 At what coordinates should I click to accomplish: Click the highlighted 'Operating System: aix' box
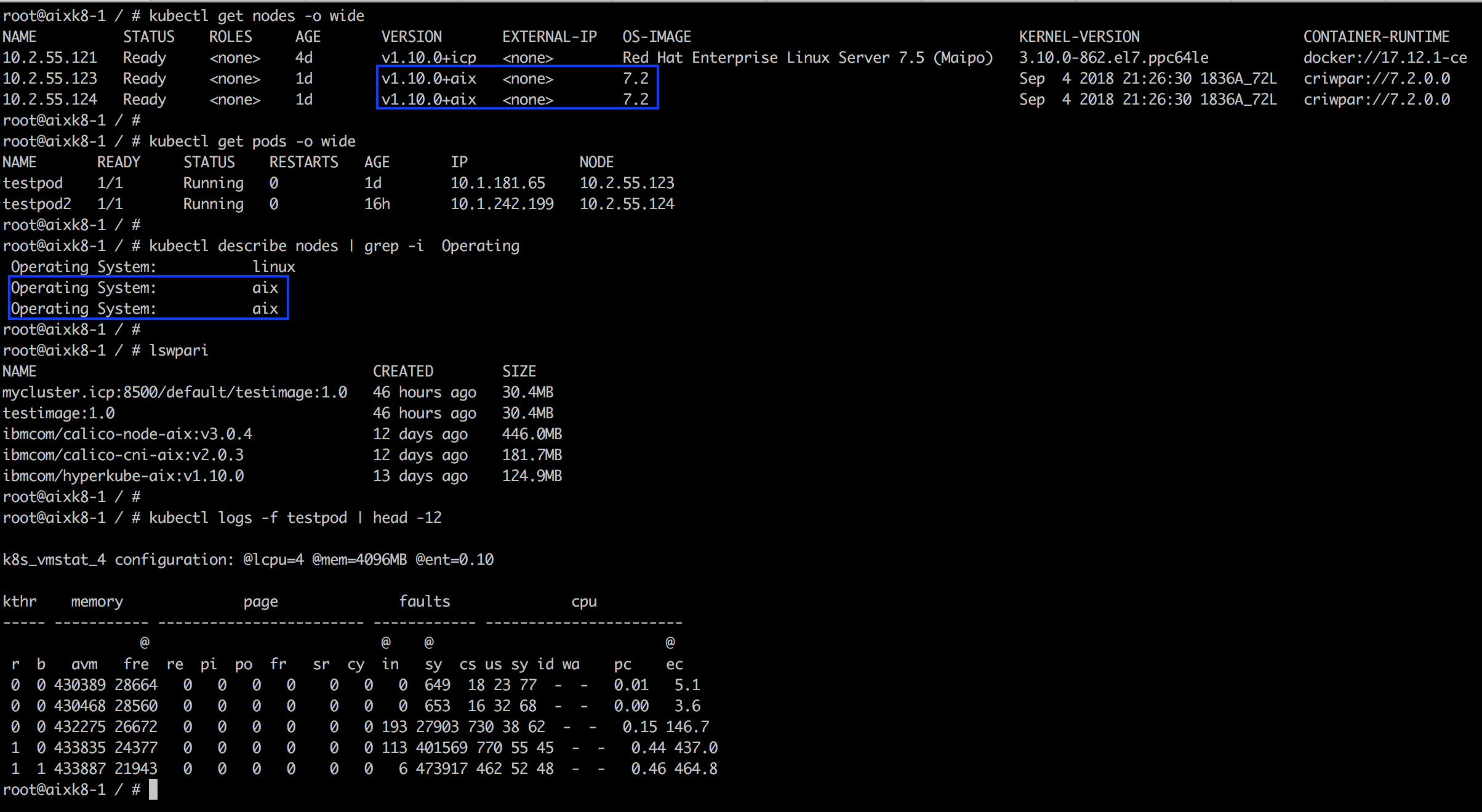click(x=148, y=298)
